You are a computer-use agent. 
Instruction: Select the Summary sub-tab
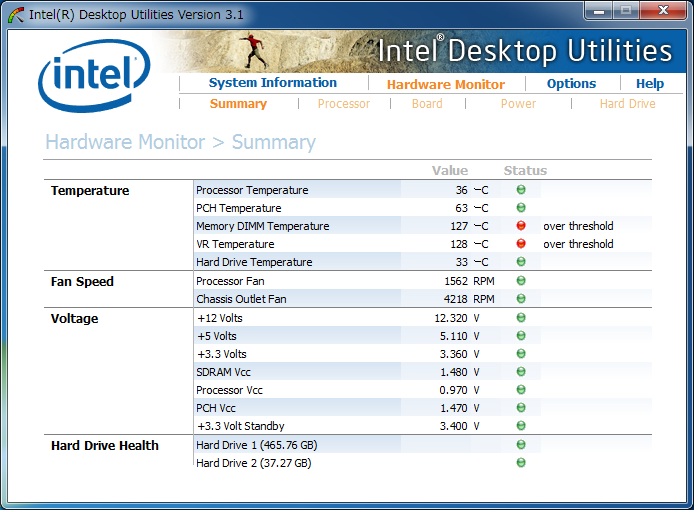[238, 104]
